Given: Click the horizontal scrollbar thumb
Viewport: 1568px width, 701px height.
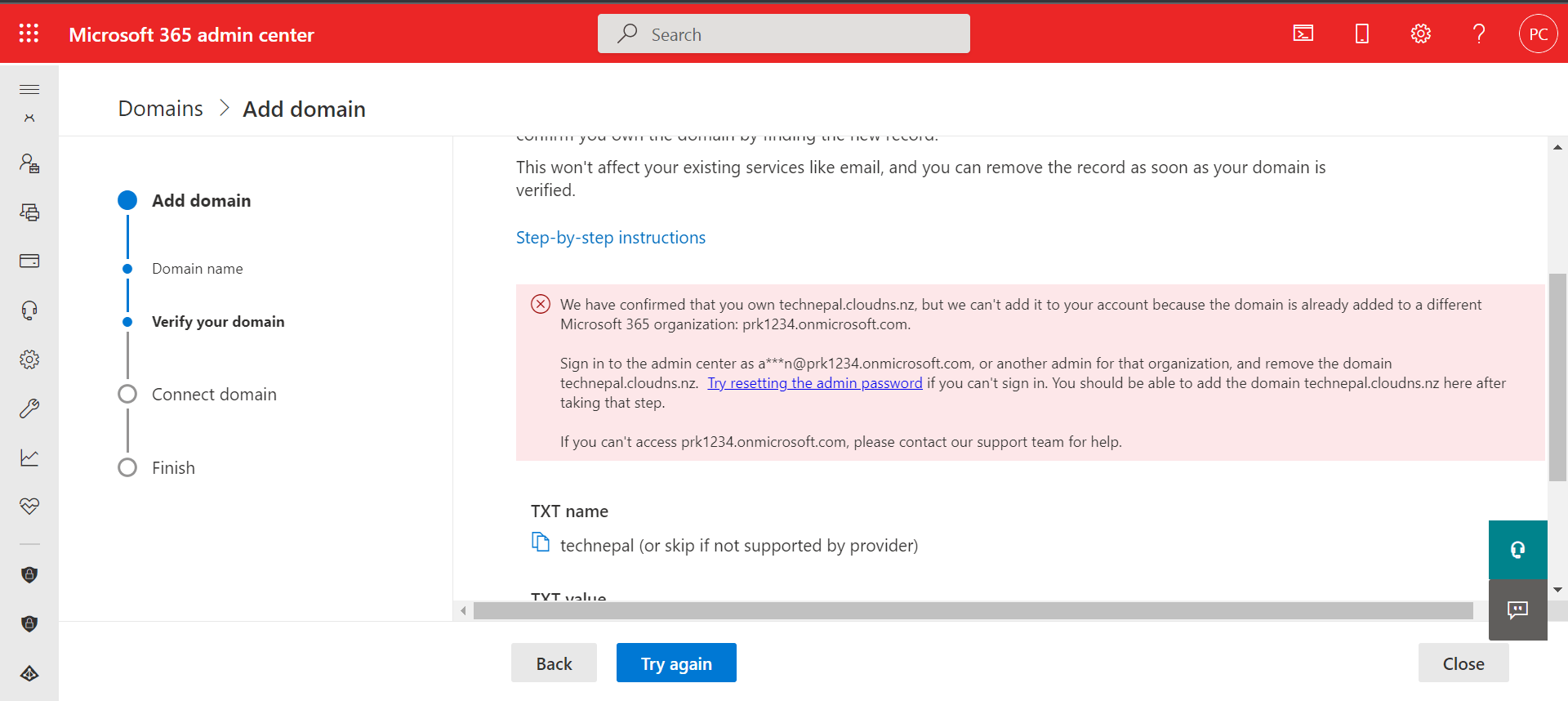Looking at the screenshot, I should 973,610.
